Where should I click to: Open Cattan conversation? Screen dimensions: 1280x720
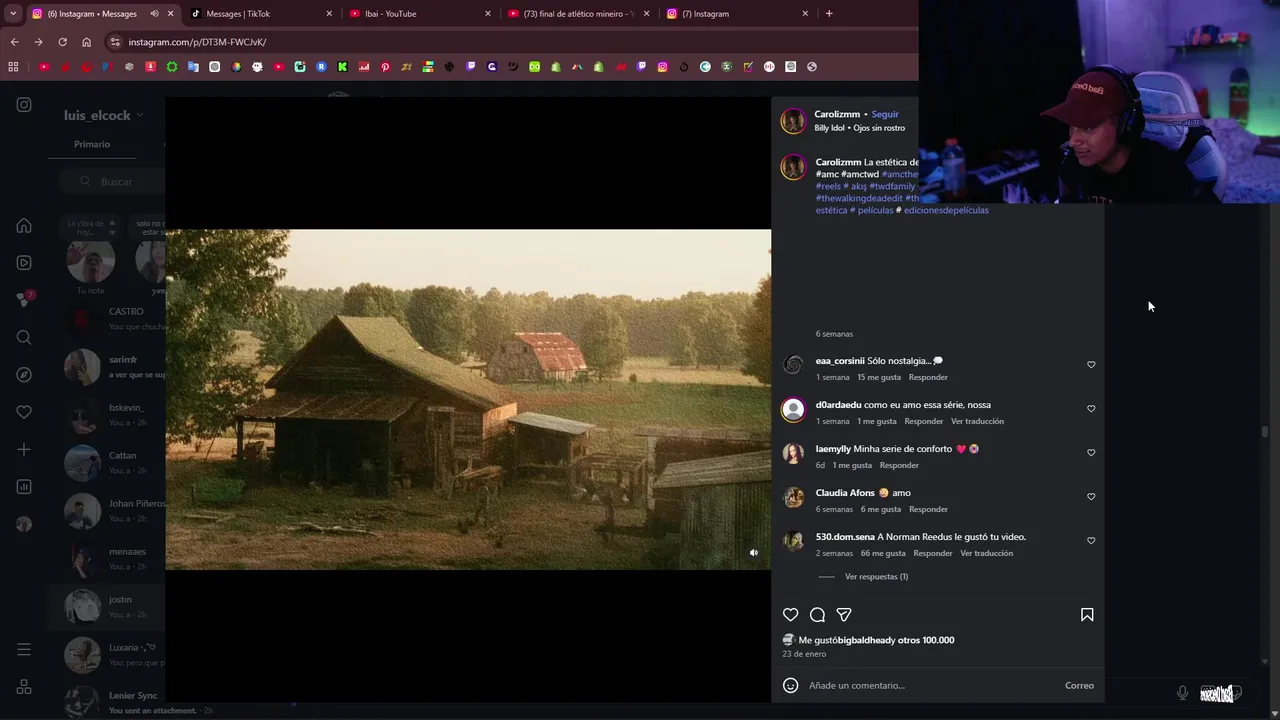pos(108,462)
